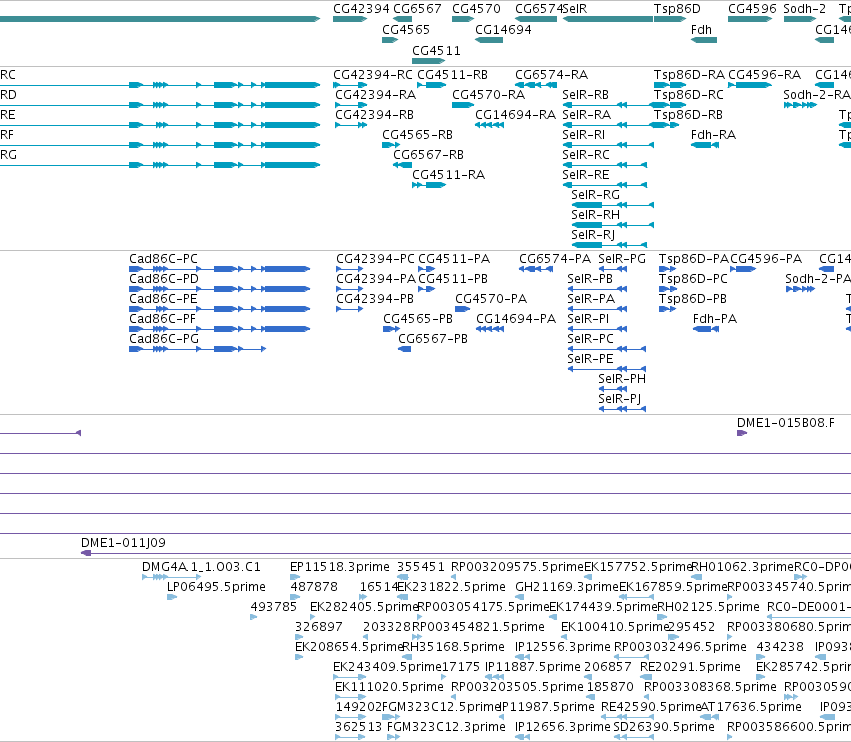Select the Fdh gene label
The height and width of the screenshot is (742, 851).
(701, 30)
